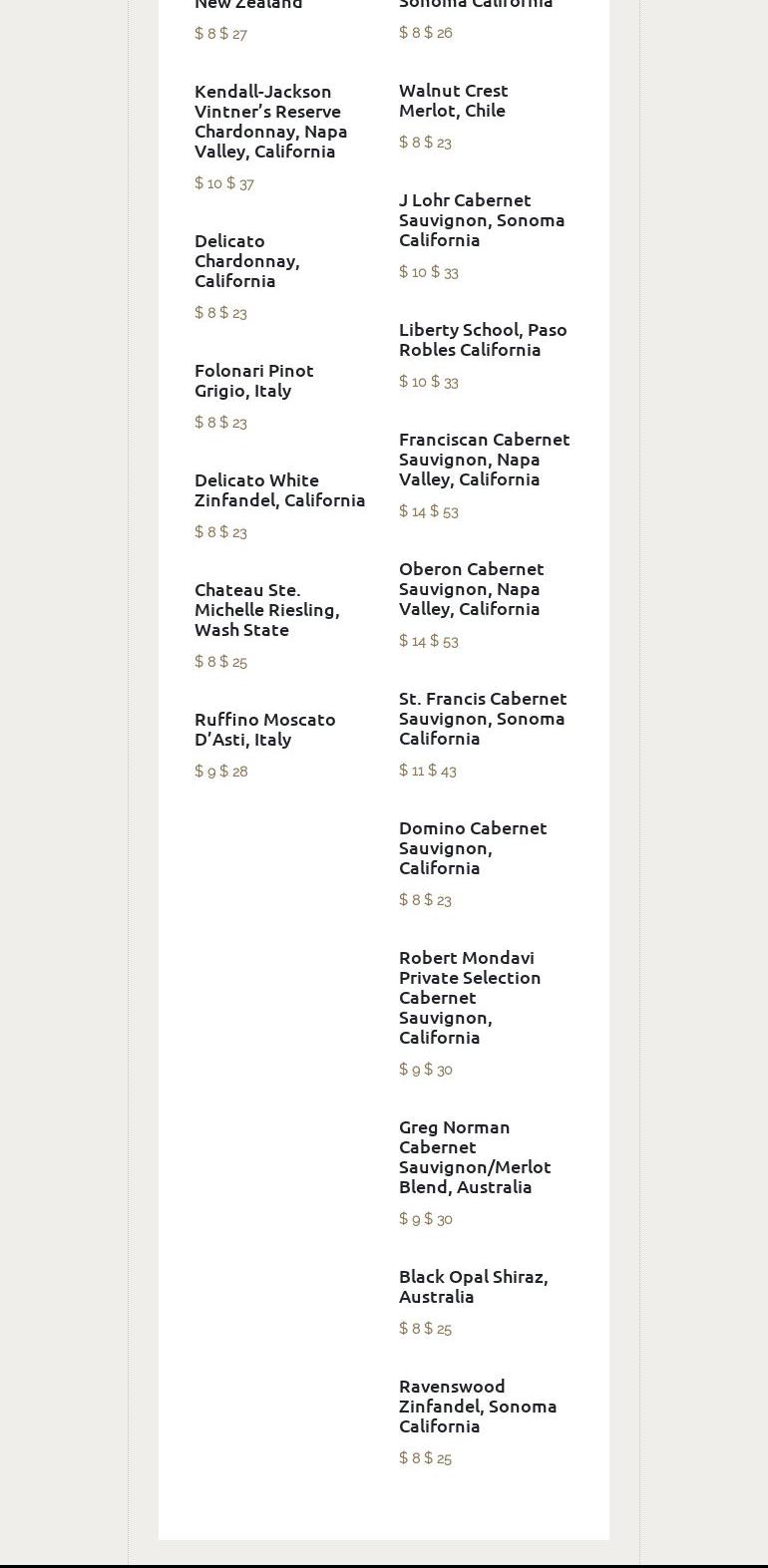
Task: Click Folonari Pinot Grigio, Italy
Action: [x=253, y=380]
